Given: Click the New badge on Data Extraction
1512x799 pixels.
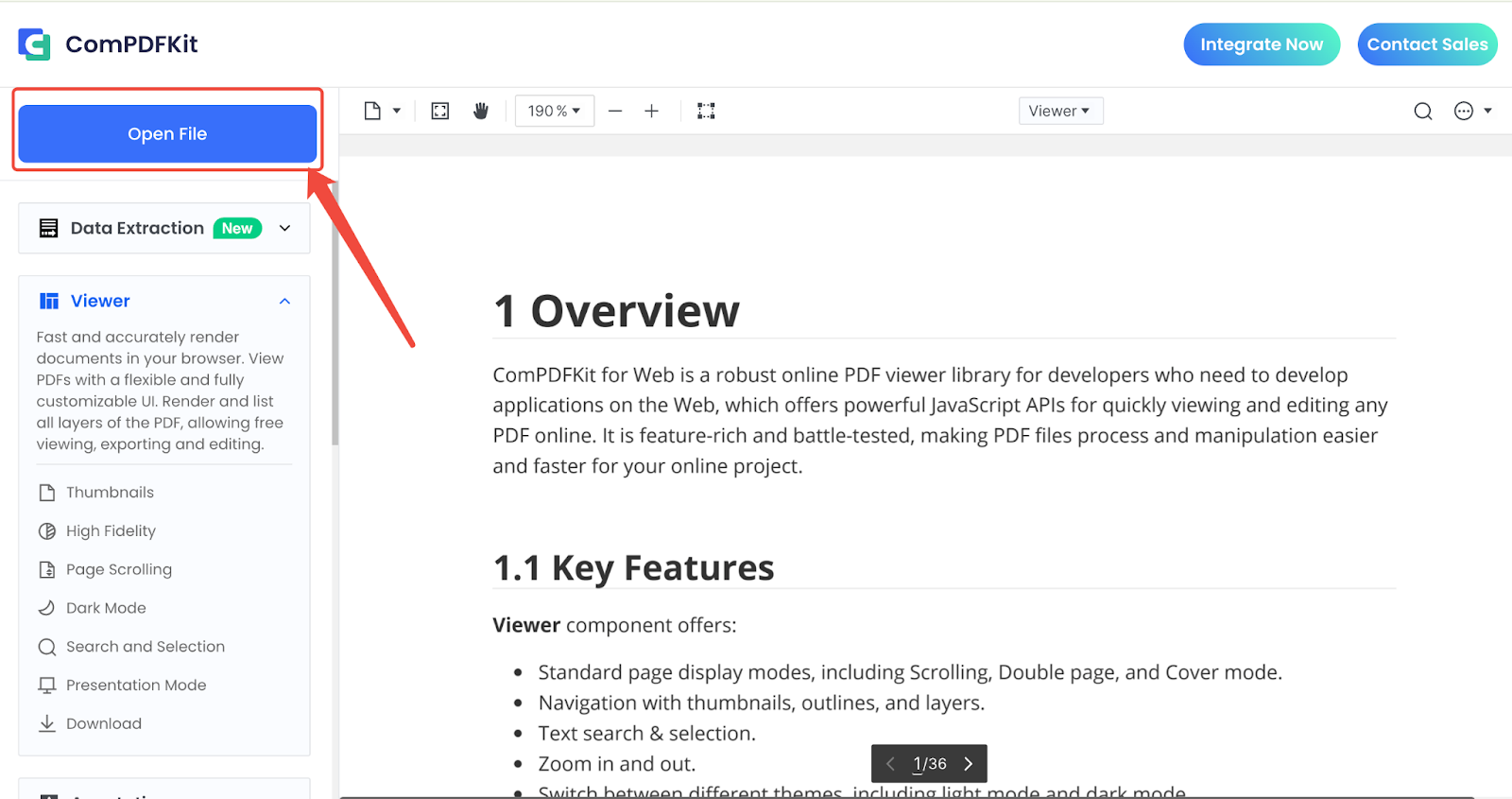Looking at the screenshot, I should tap(237, 228).
